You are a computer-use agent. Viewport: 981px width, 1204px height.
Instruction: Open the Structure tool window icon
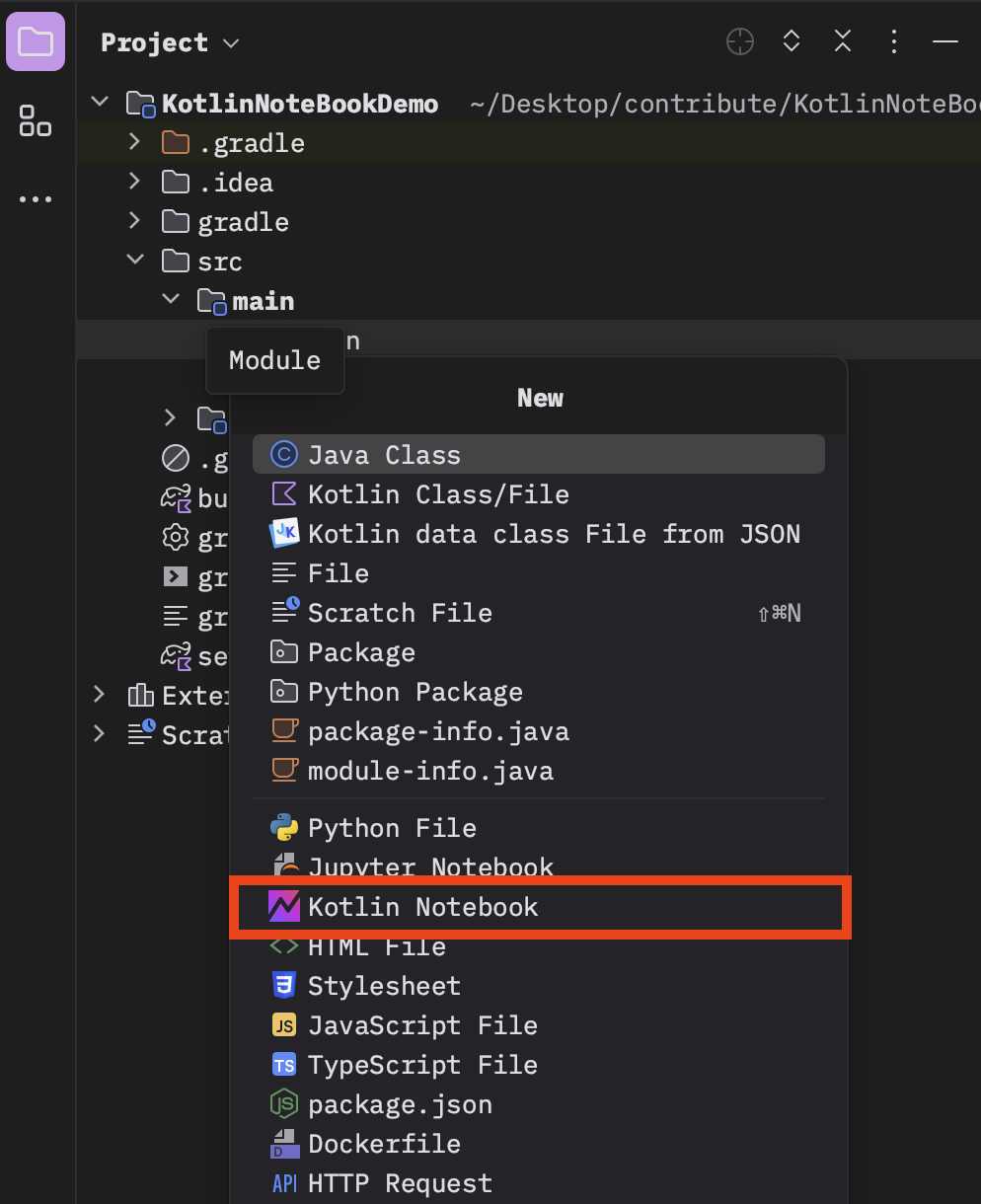point(36,120)
